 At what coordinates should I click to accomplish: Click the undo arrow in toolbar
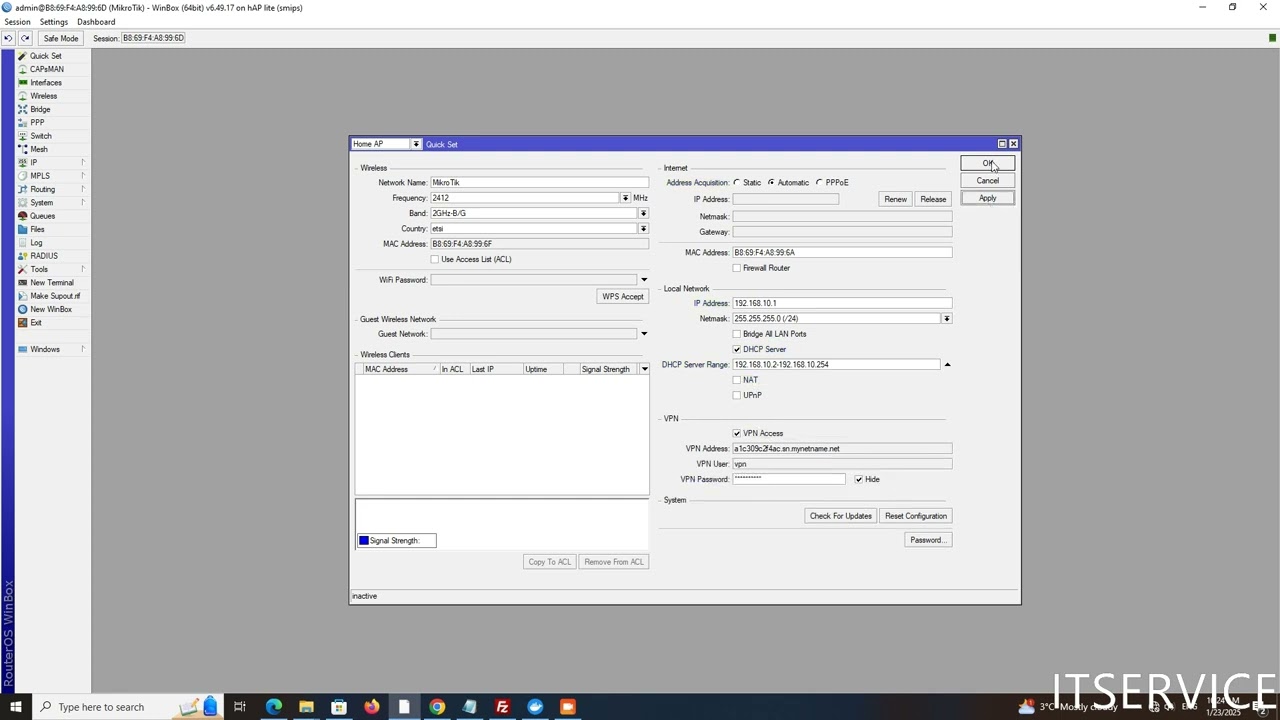[x=8, y=38]
